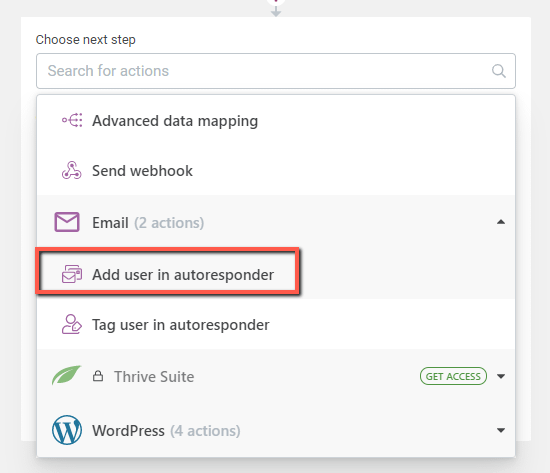The height and width of the screenshot is (473, 550).
Task: Choose Add user in autoresponder
Action: [276, 274]
